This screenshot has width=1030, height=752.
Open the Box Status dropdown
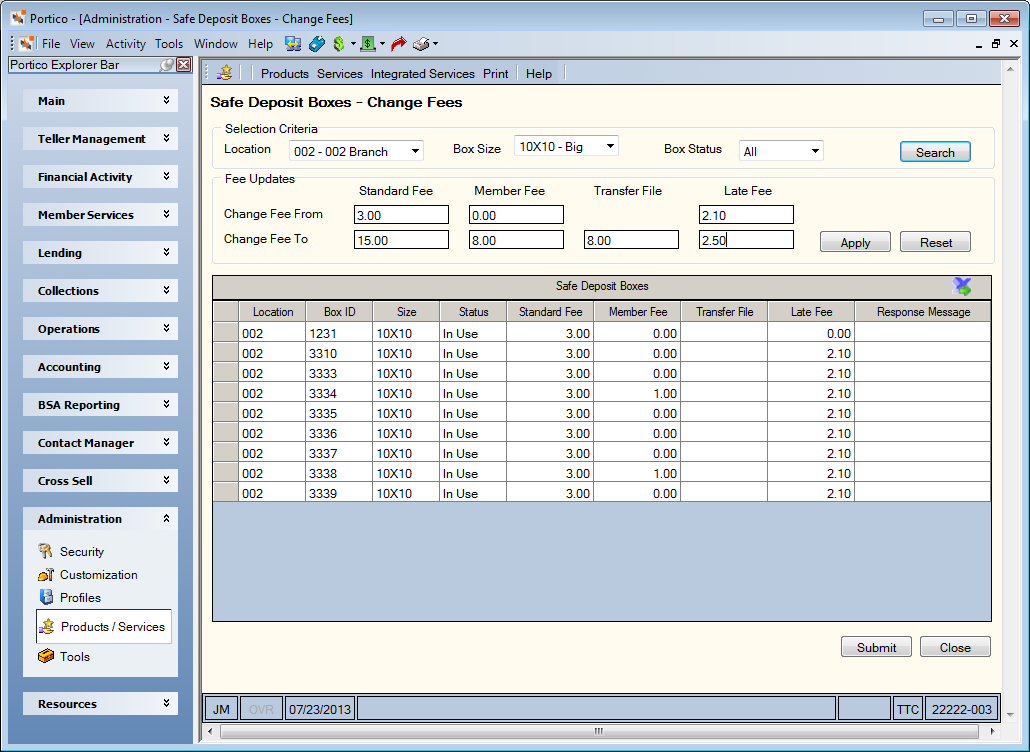click(780, 151)
